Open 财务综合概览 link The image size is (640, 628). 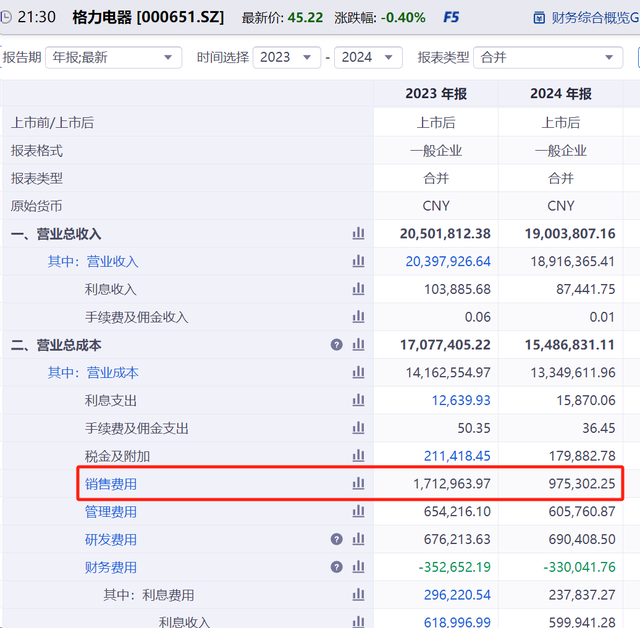[x=595, y=18]
